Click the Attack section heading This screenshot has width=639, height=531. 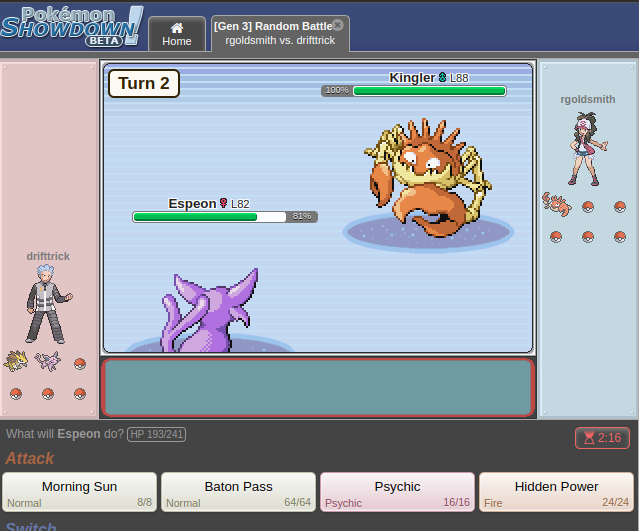30,458
